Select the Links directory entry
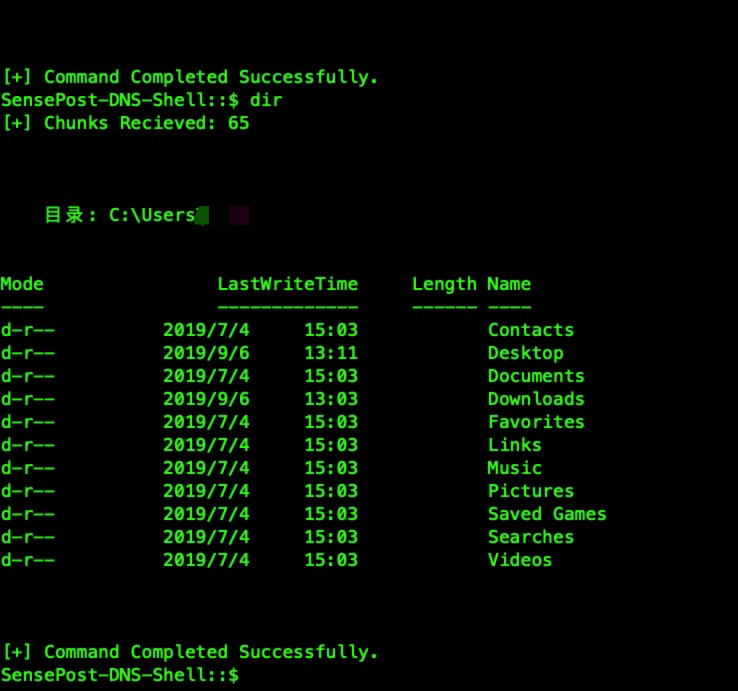This screenshot has height=691, width=738. [514, 445]
